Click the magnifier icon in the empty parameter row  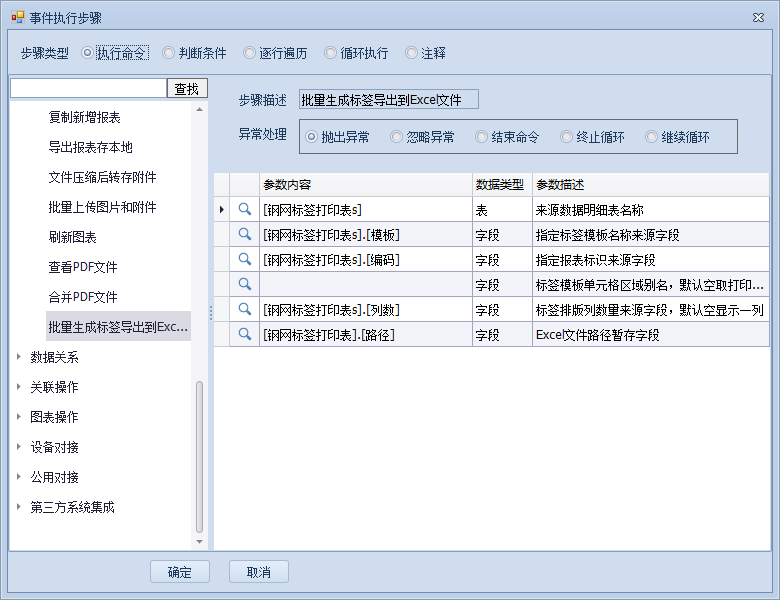(244, 284)
